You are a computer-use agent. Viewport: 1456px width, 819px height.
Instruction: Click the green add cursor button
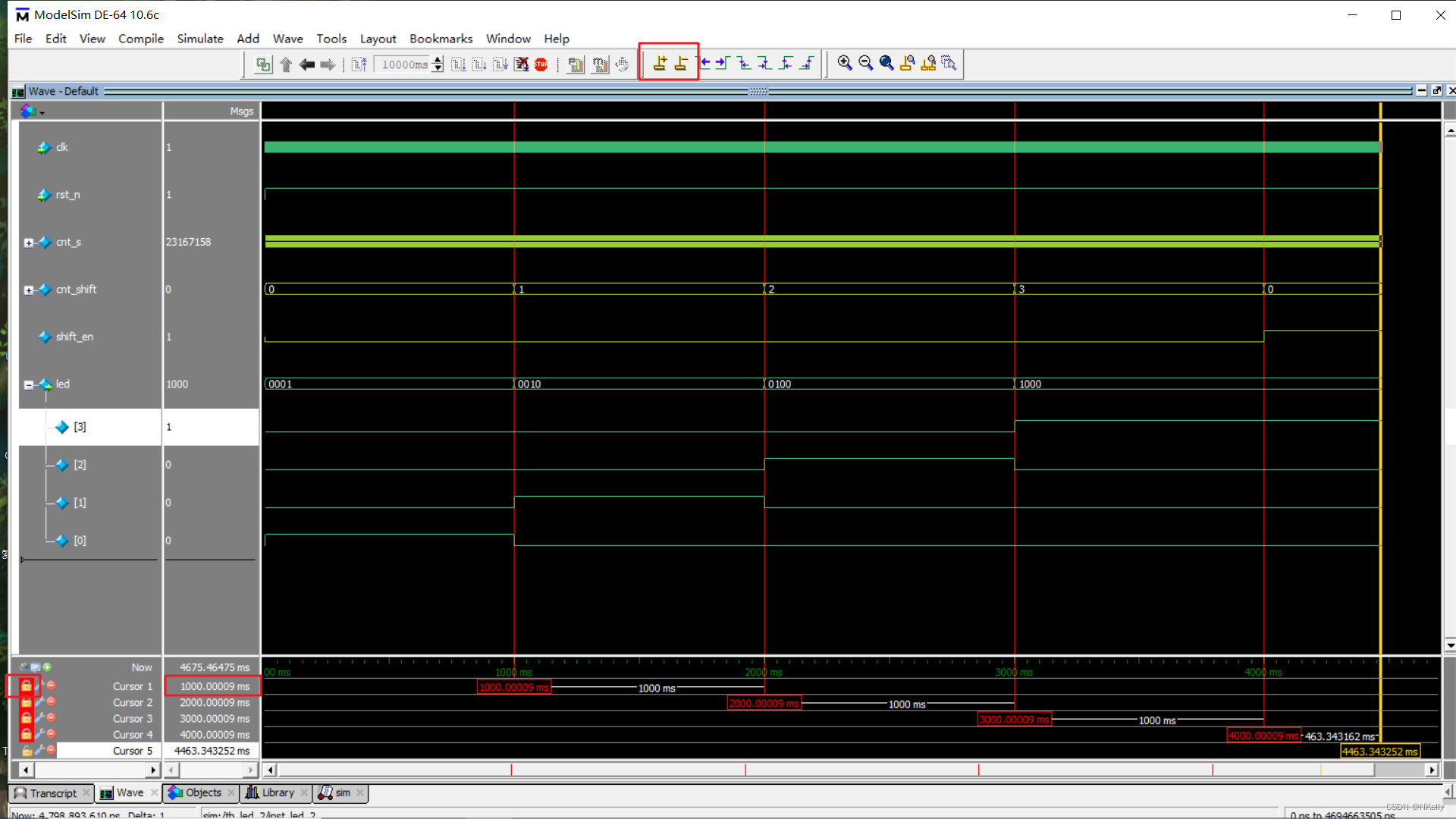[47, 667]
